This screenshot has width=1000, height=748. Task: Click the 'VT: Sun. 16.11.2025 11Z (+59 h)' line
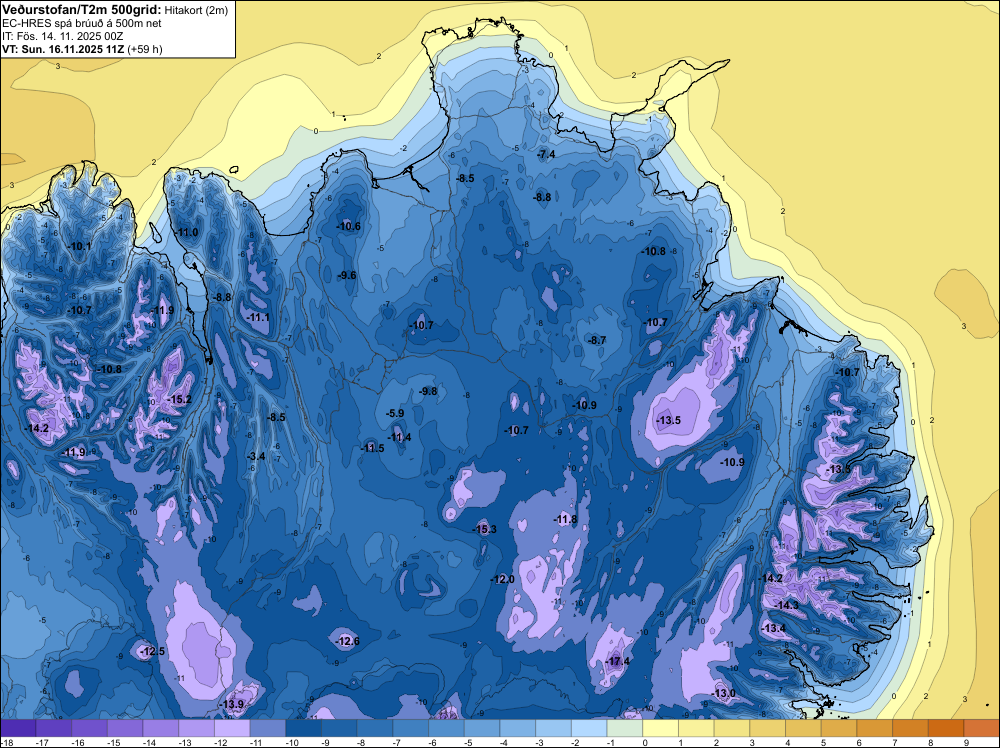click(82, 49)
